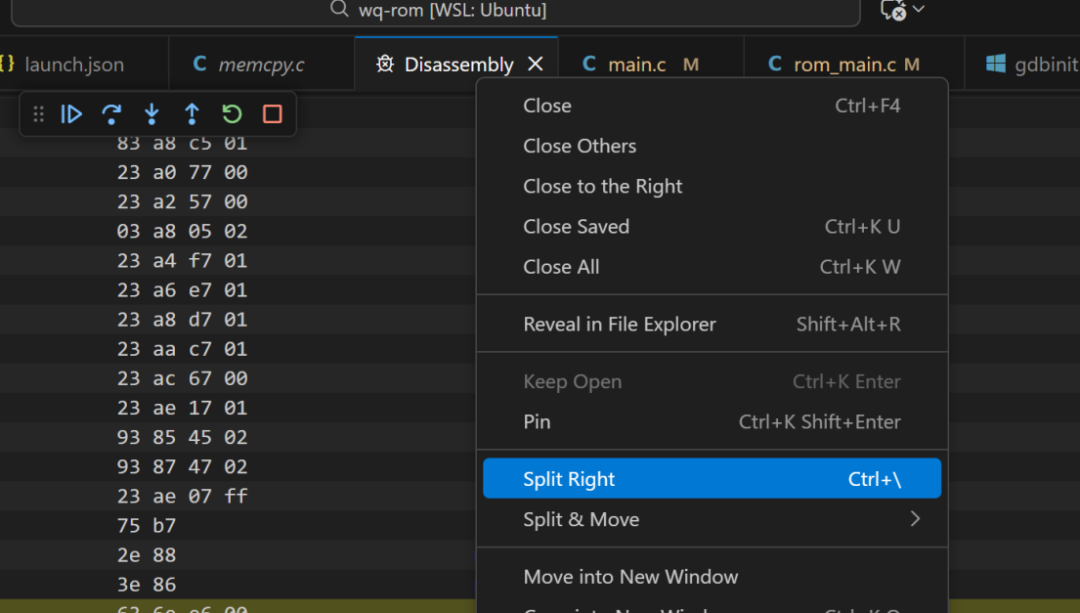Viewport: 1080px width, 613px height.
Task: Open the Copilot chat dropdown arrow
Action: point(918,9)
